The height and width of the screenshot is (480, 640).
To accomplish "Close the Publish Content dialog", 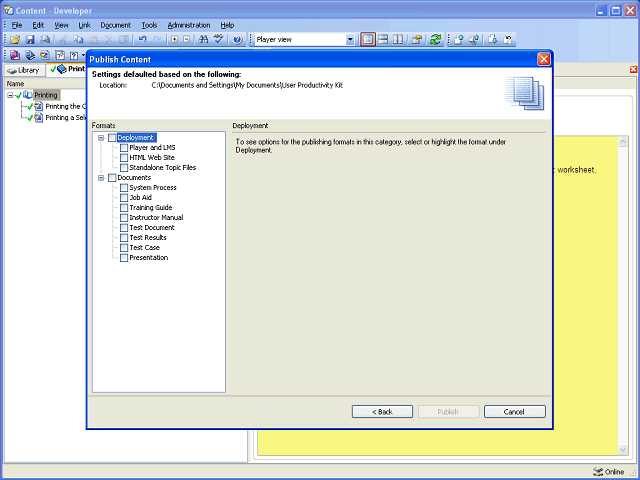I will tap(544, 60).
